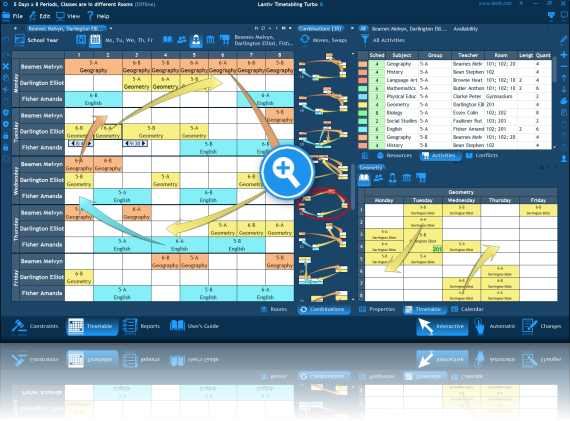Open the User's Guide

(194, 326)
